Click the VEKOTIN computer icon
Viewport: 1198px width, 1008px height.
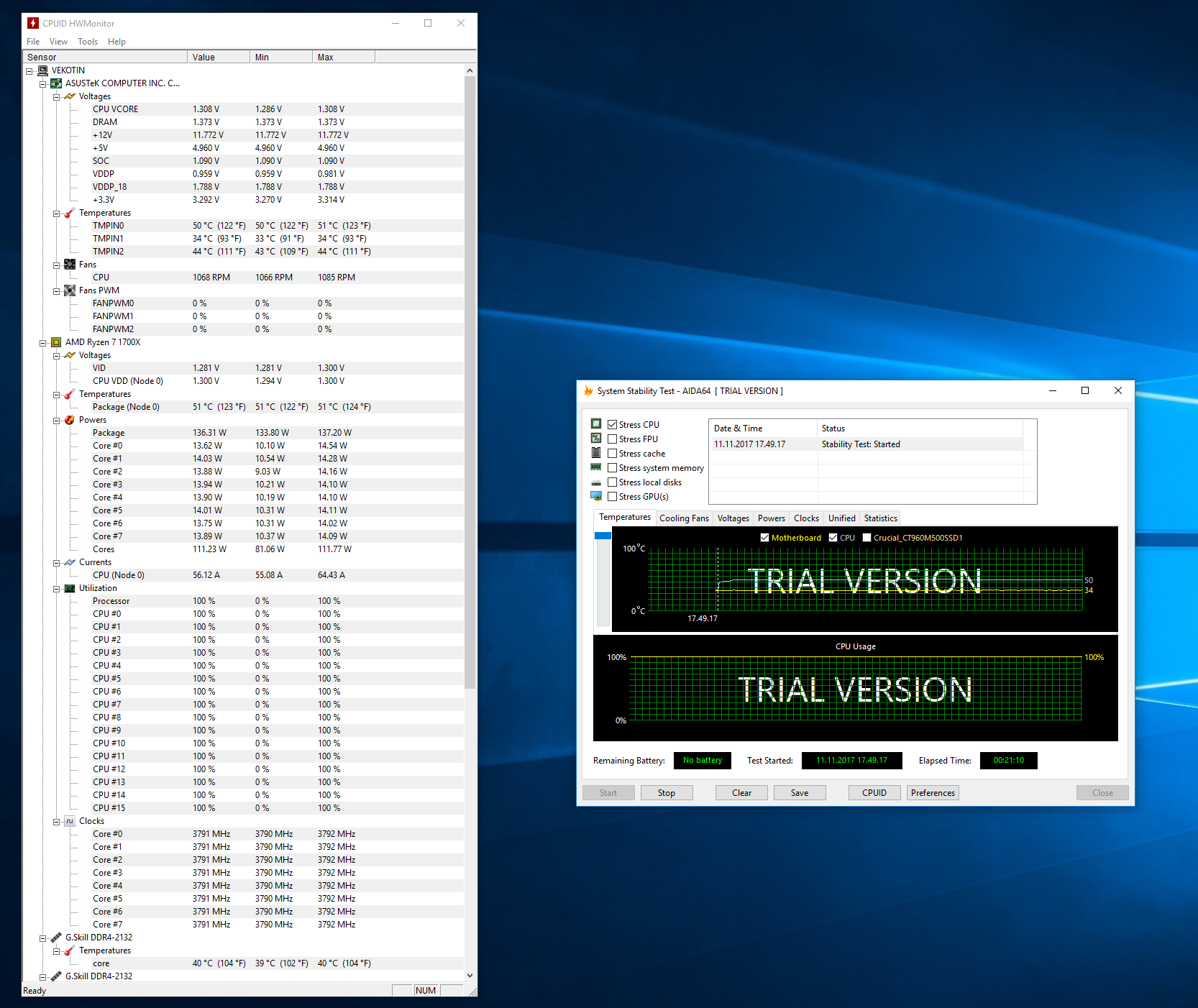click(42, 70)
